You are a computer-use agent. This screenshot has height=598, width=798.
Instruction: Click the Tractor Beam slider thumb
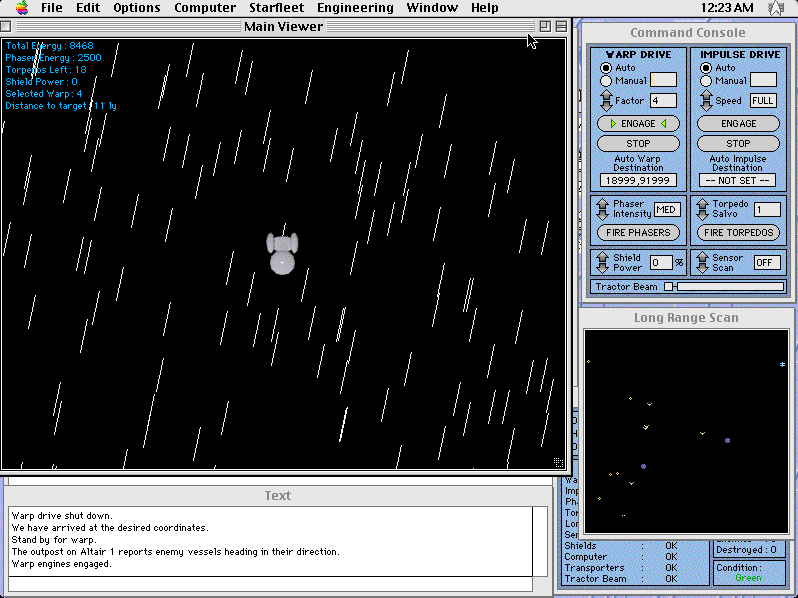click(x=669, y=287)
